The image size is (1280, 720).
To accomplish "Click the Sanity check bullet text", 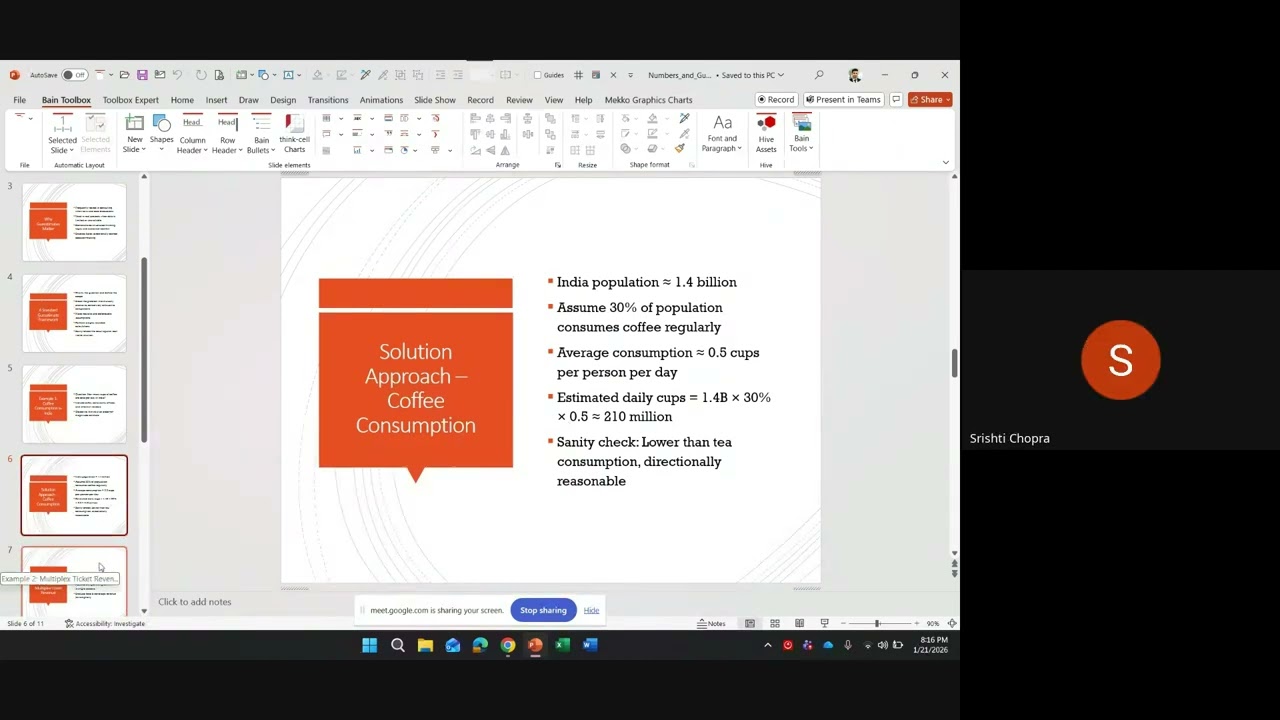I will coord(644,461).
